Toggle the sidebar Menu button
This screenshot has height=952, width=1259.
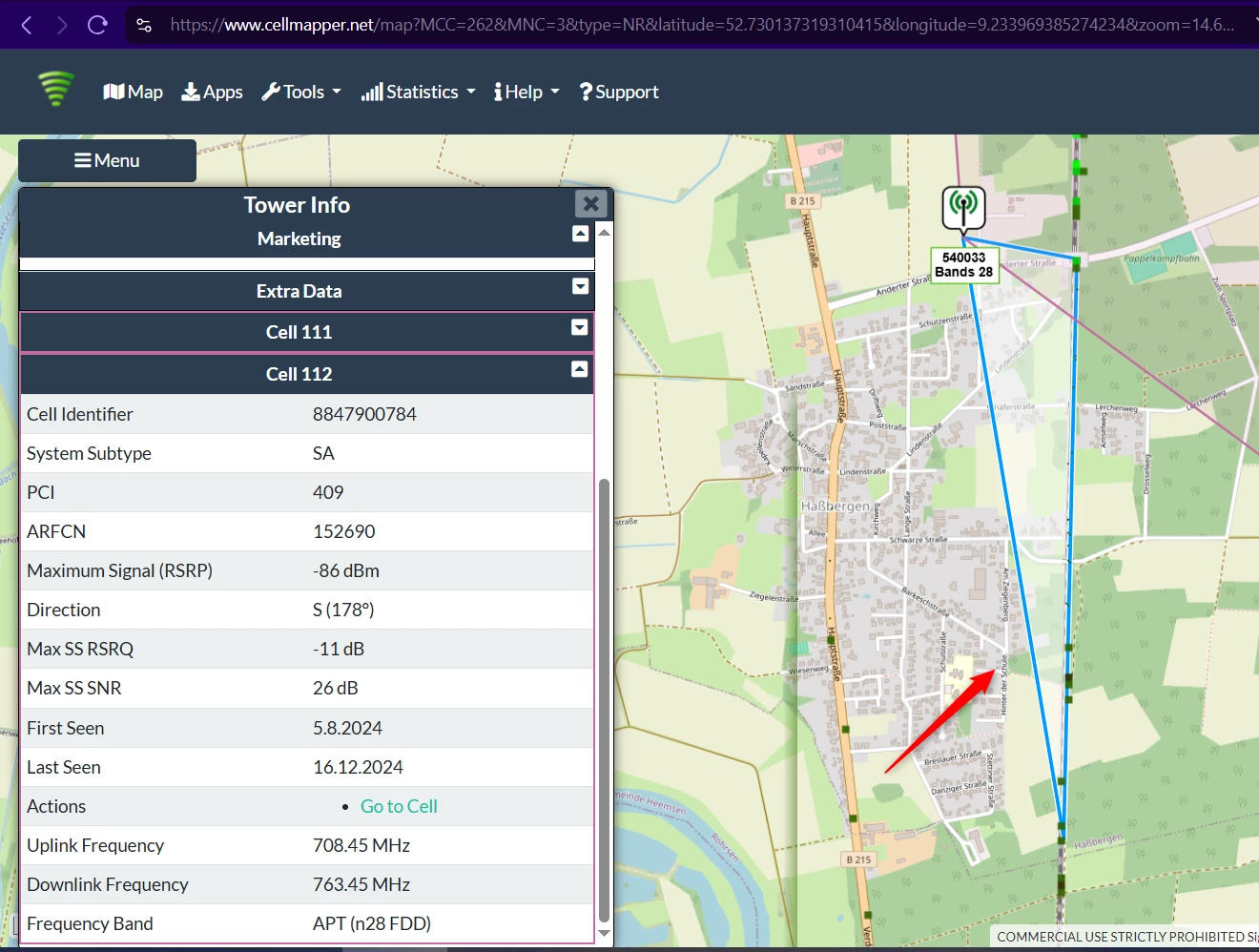pyautogui.click(x=107, y=160)
